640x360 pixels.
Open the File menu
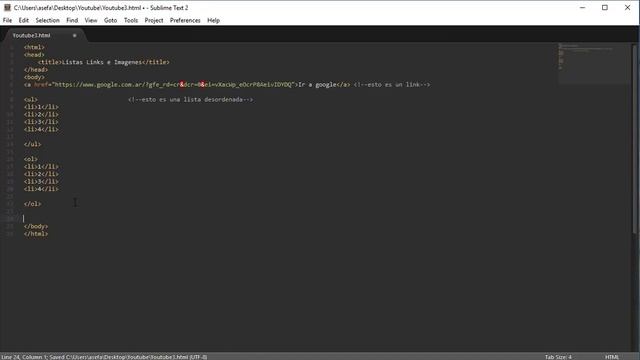7,20
